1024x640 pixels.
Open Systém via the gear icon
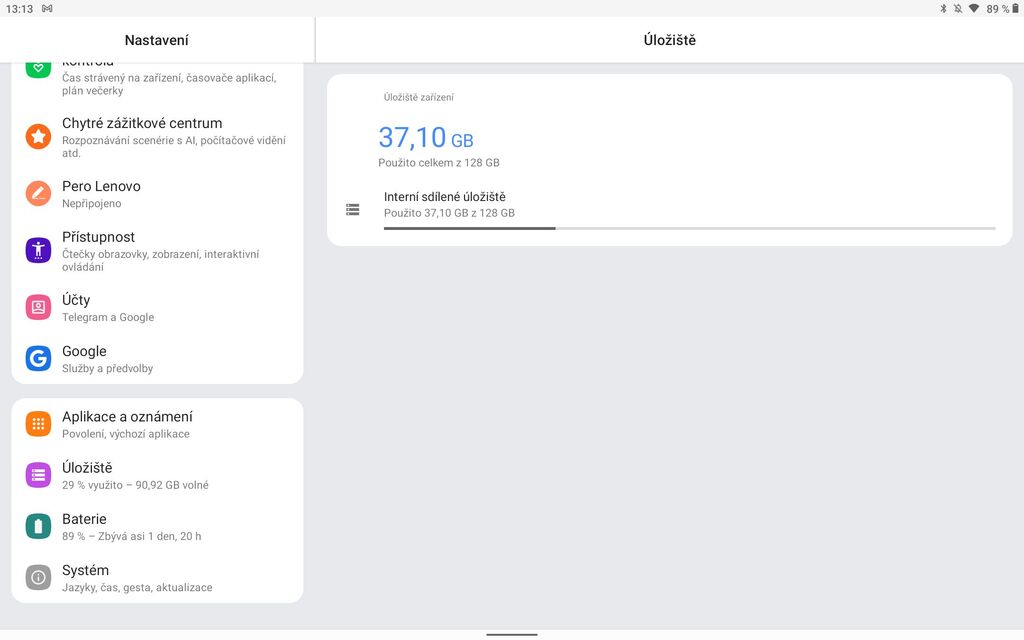[37, 577]
